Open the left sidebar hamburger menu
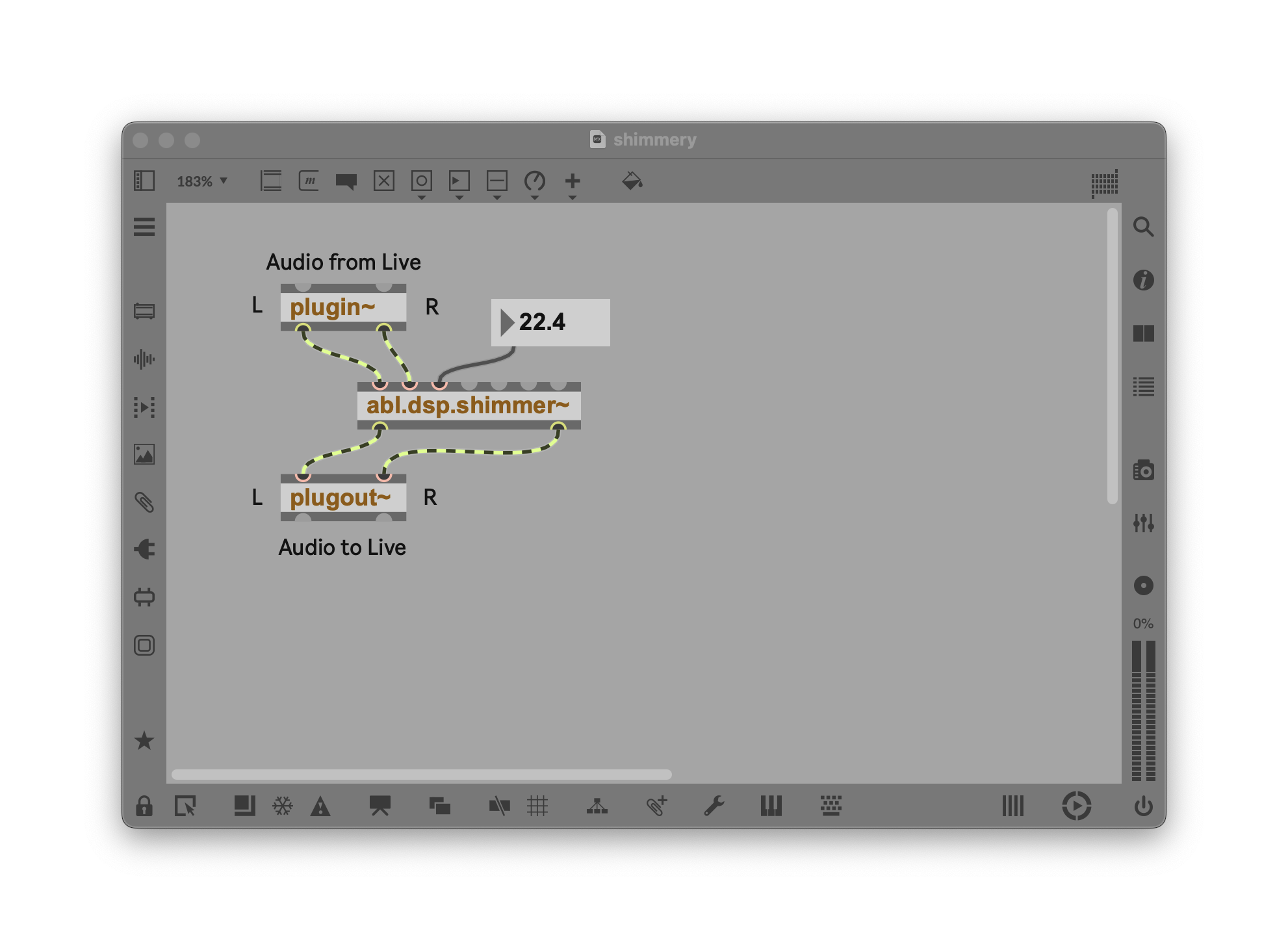This screenshot has height=950, width=1288. (x=144, y=227)
